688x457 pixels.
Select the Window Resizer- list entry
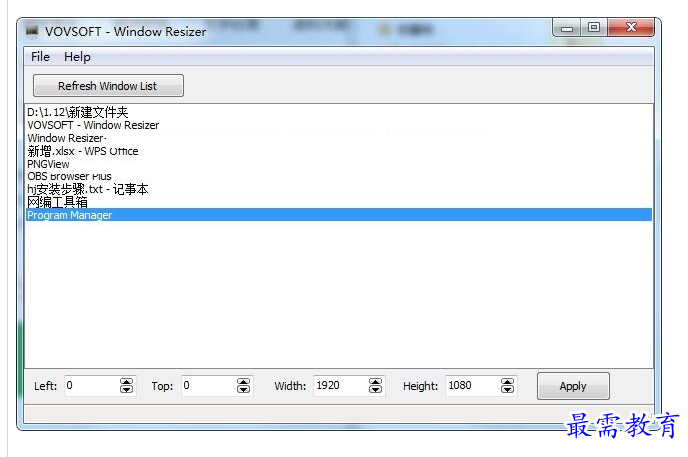point(338,138)
